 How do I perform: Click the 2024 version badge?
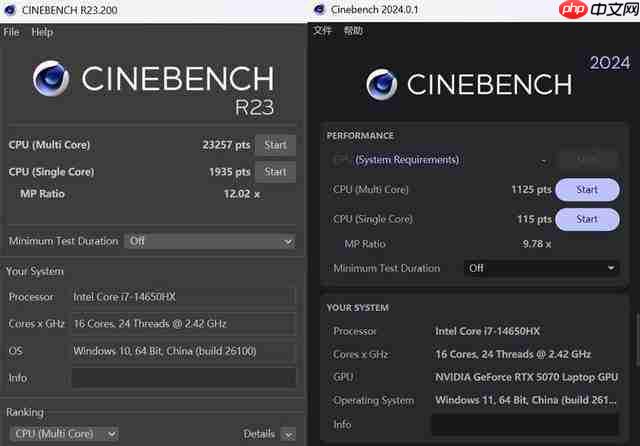tap(609, 63)
